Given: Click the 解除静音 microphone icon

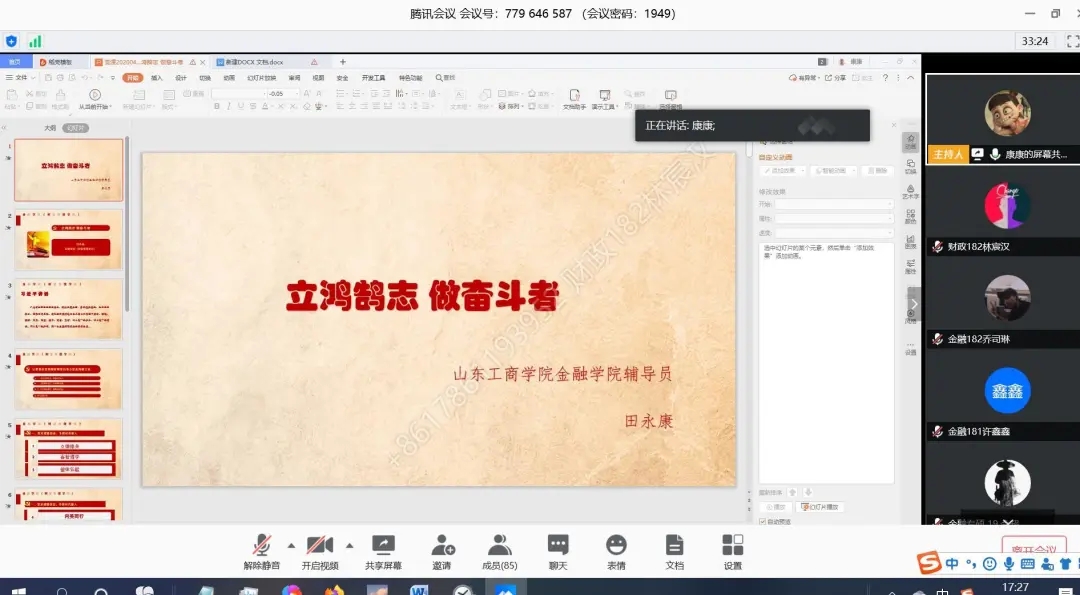Looking at the screenshot, I should (x=262, y=545).
